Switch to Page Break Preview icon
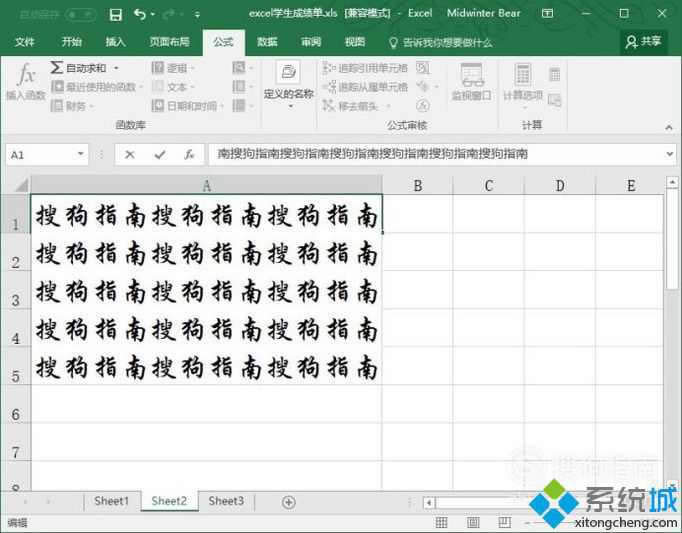This screenshot has height=533, width=682. (x=505, y=522)
